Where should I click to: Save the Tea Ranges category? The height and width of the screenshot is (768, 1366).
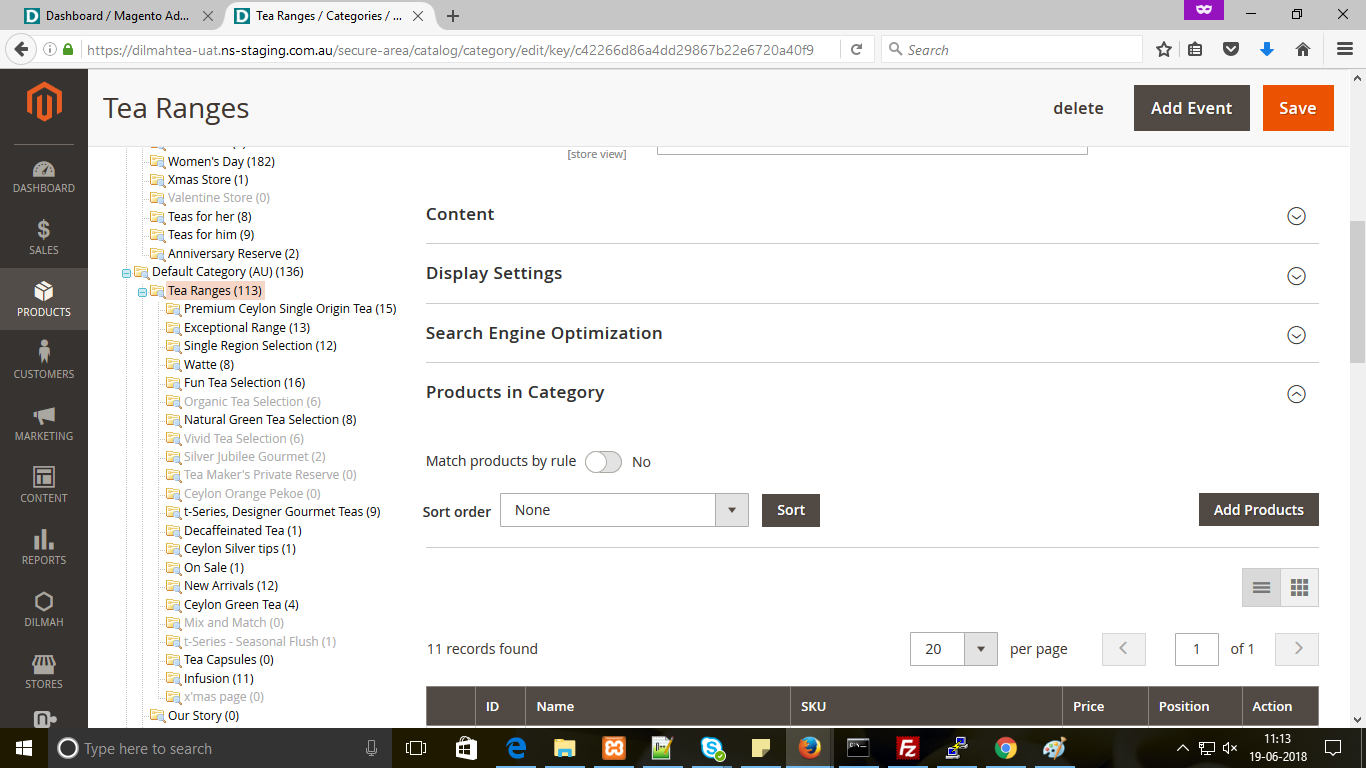coord(1298,107)
